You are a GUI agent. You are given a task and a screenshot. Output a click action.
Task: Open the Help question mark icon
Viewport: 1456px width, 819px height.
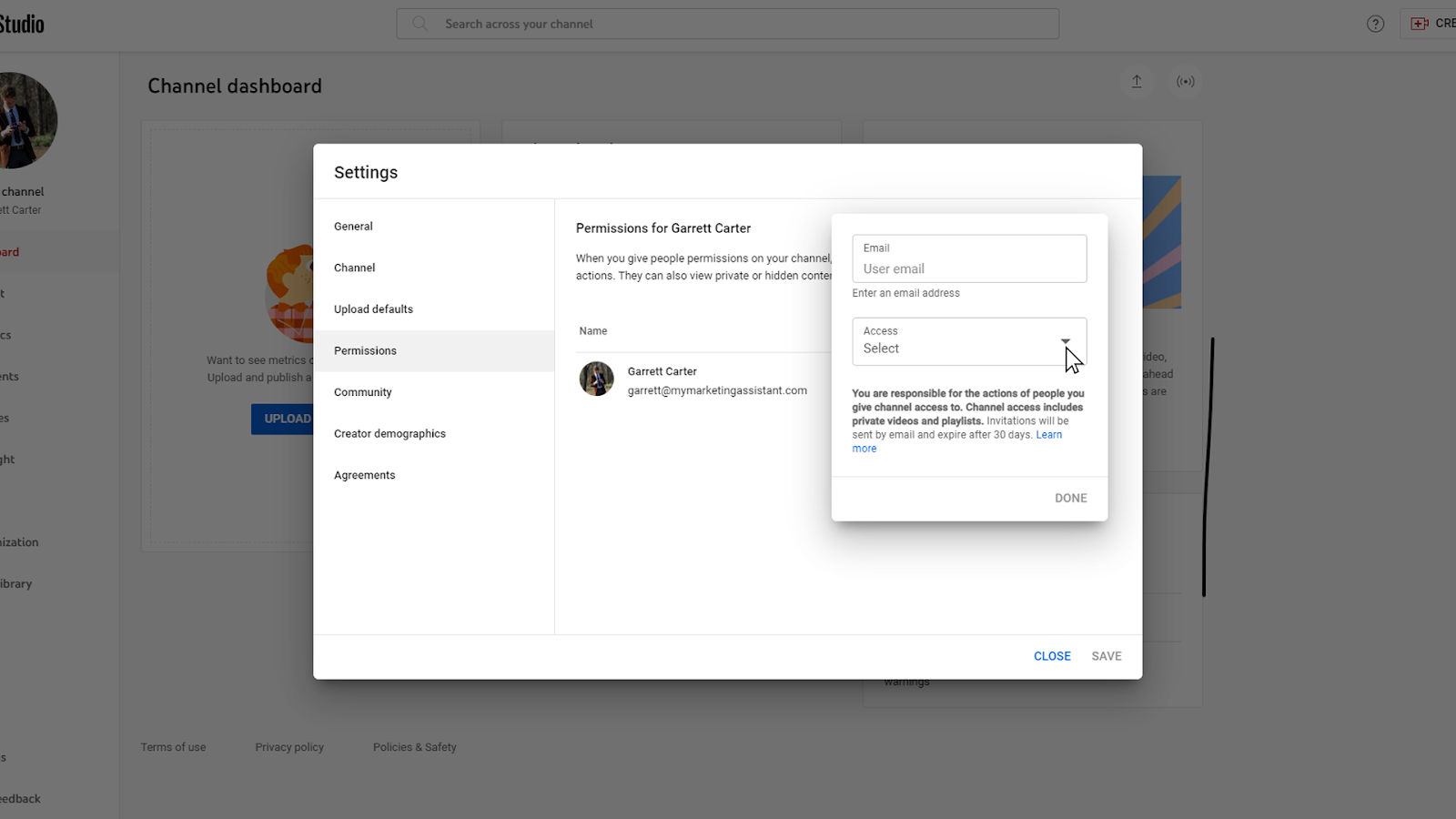[x=1373, y=24]
